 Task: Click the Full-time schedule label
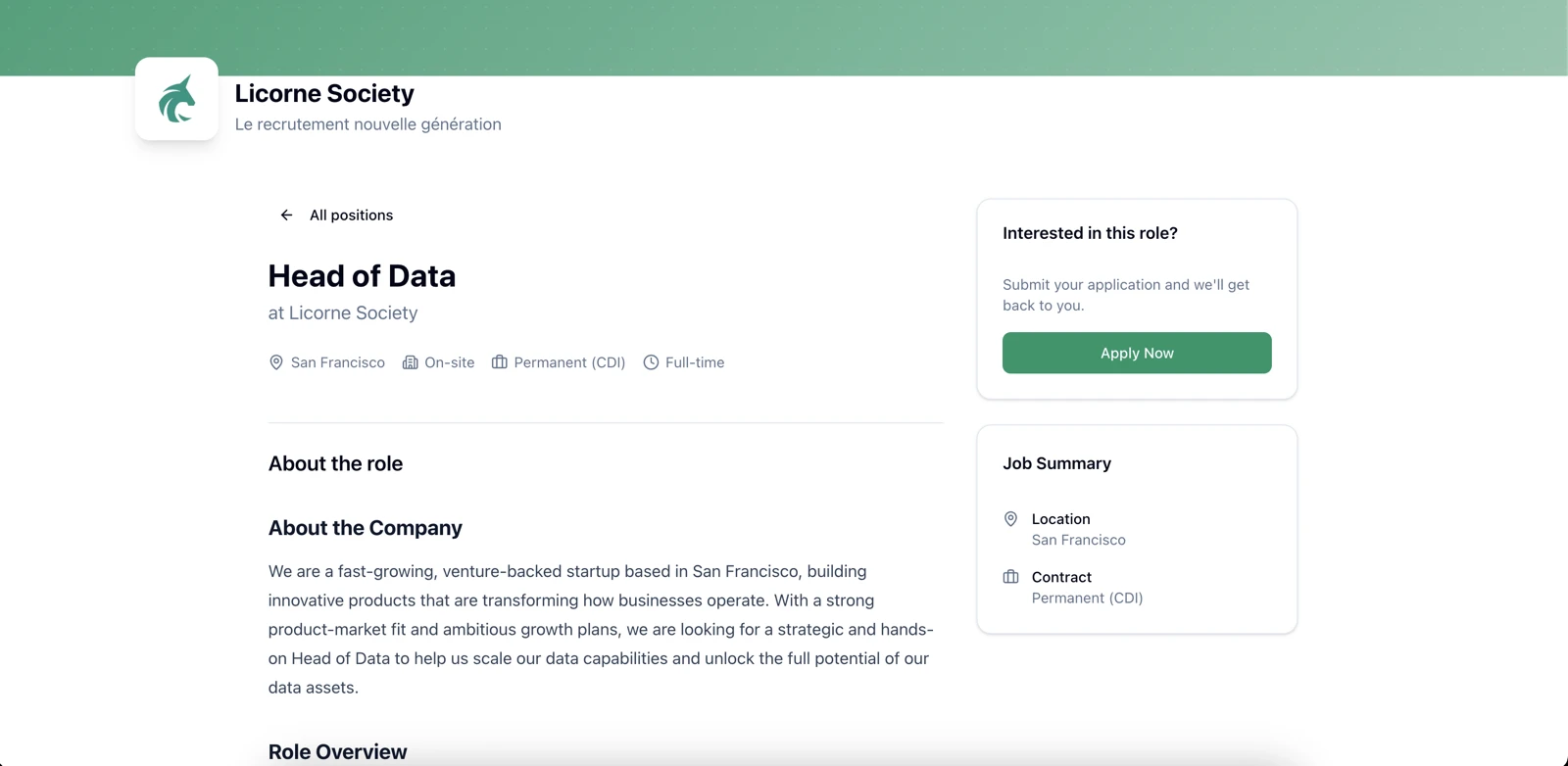(695, 362)
